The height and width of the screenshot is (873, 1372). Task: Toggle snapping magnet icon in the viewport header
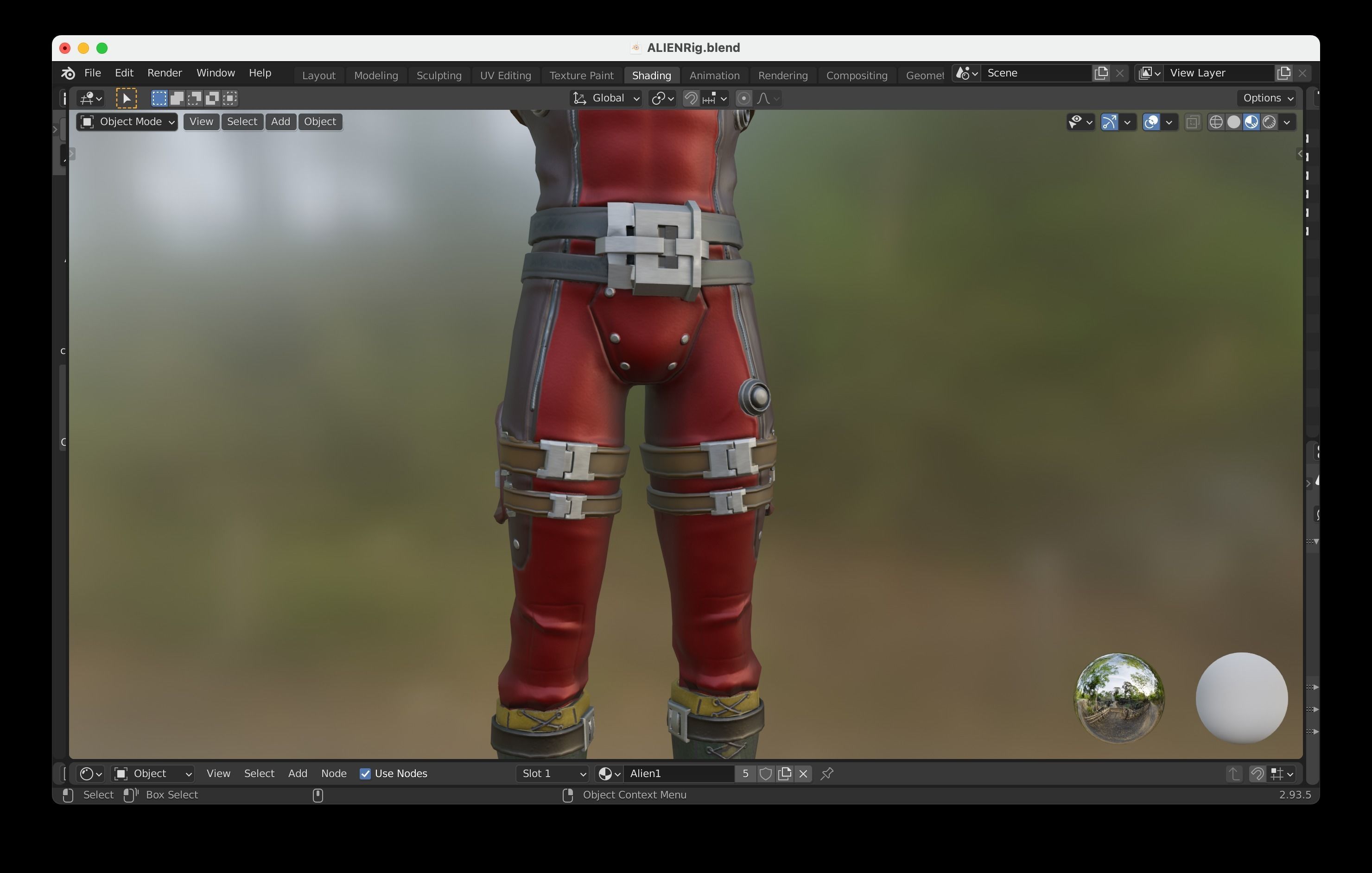tap(691, 99)
